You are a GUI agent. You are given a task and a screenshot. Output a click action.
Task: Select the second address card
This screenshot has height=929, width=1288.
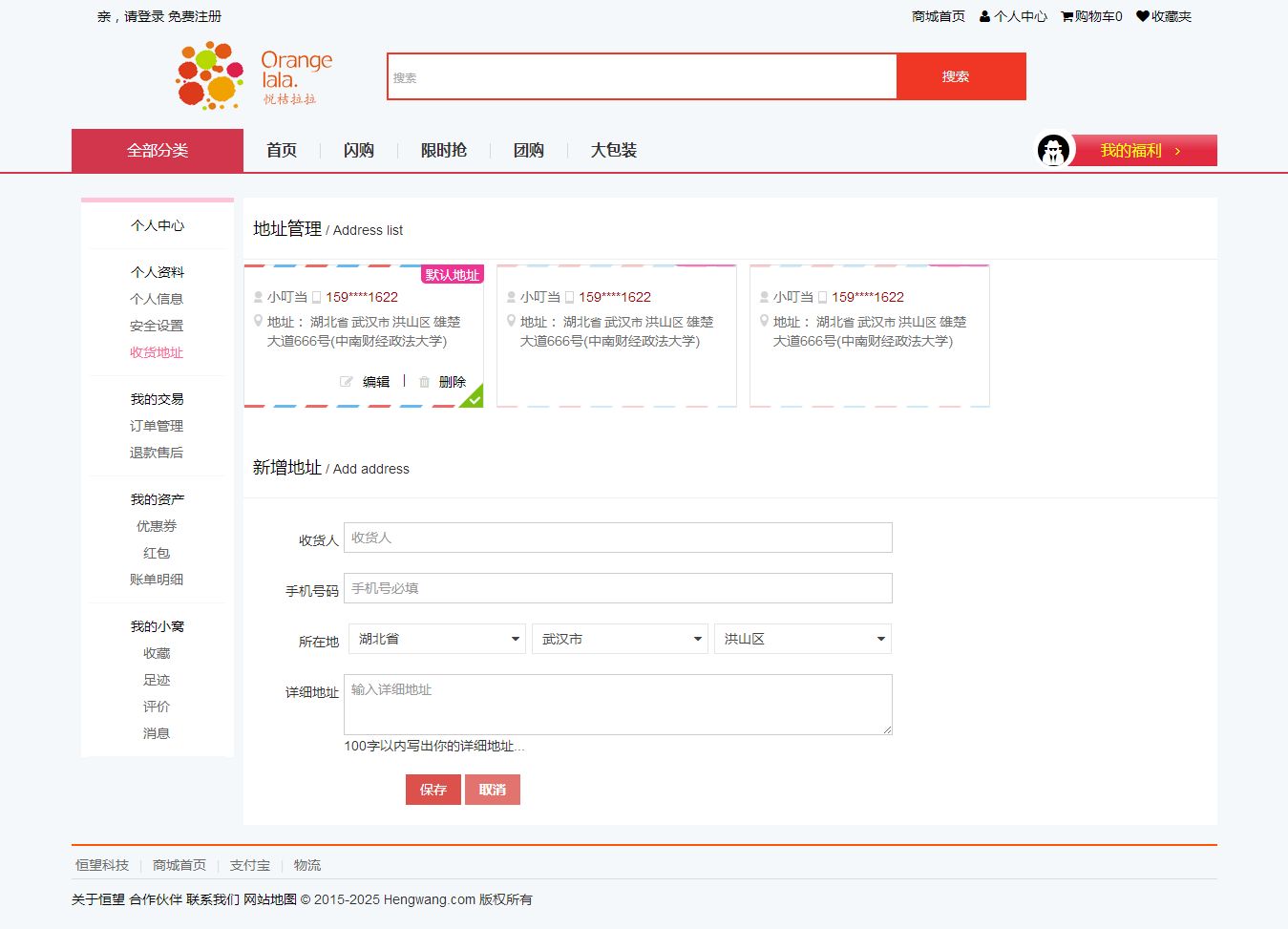coord(617,336)
